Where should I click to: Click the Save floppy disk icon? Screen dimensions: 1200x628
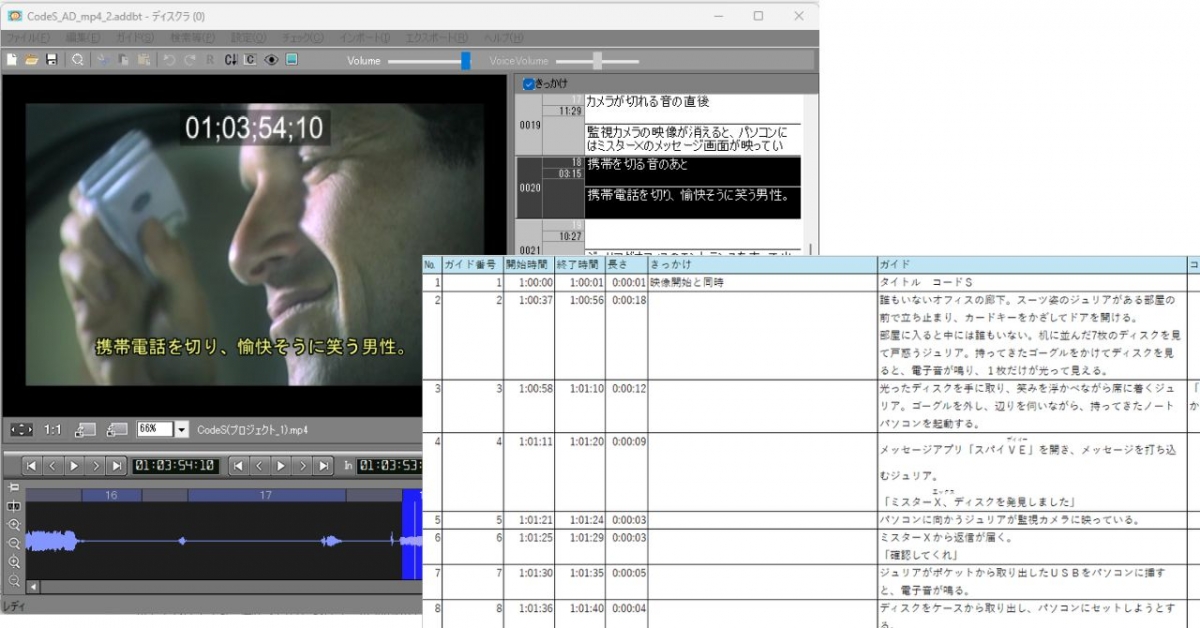(51, 60)
